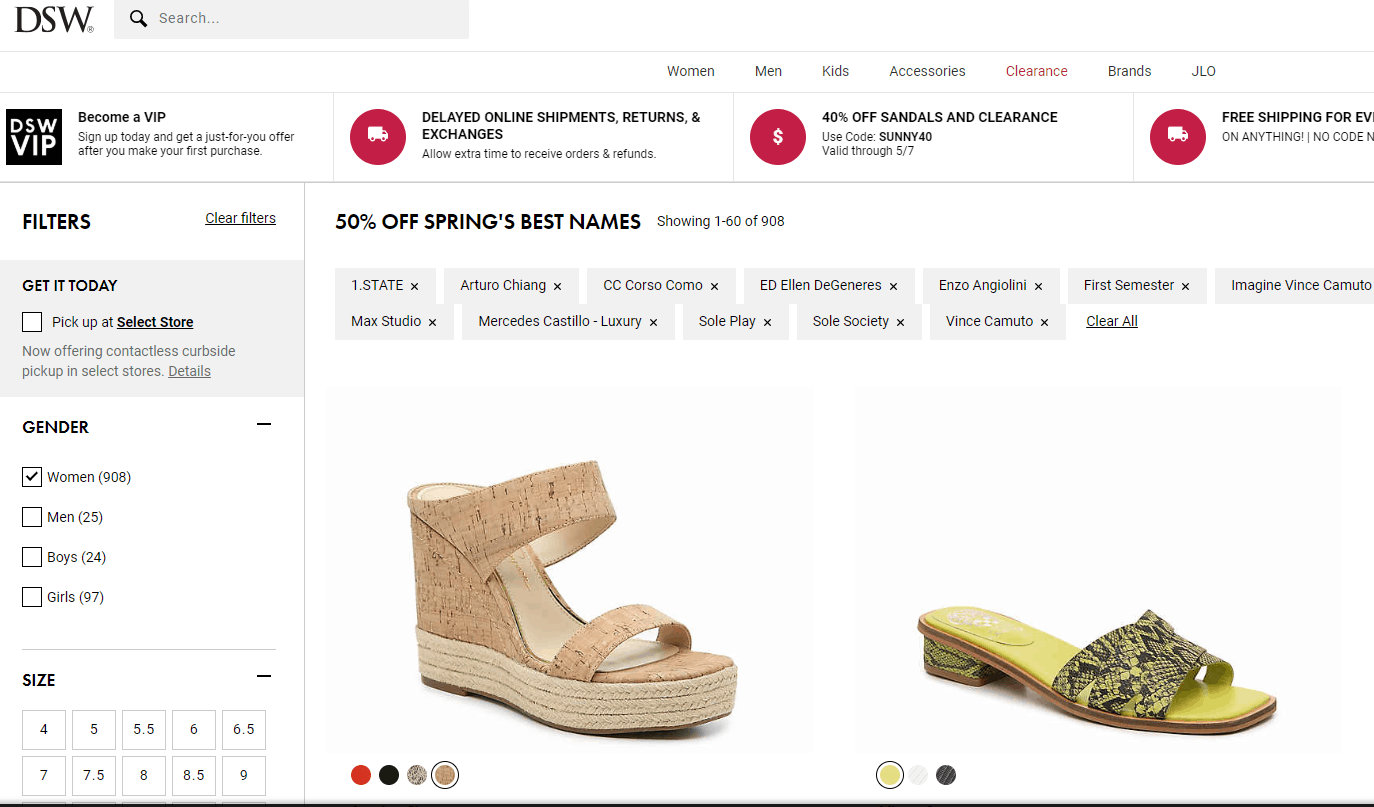Remove the Mercedes Castillo - Luxury filter

[653, 322]
